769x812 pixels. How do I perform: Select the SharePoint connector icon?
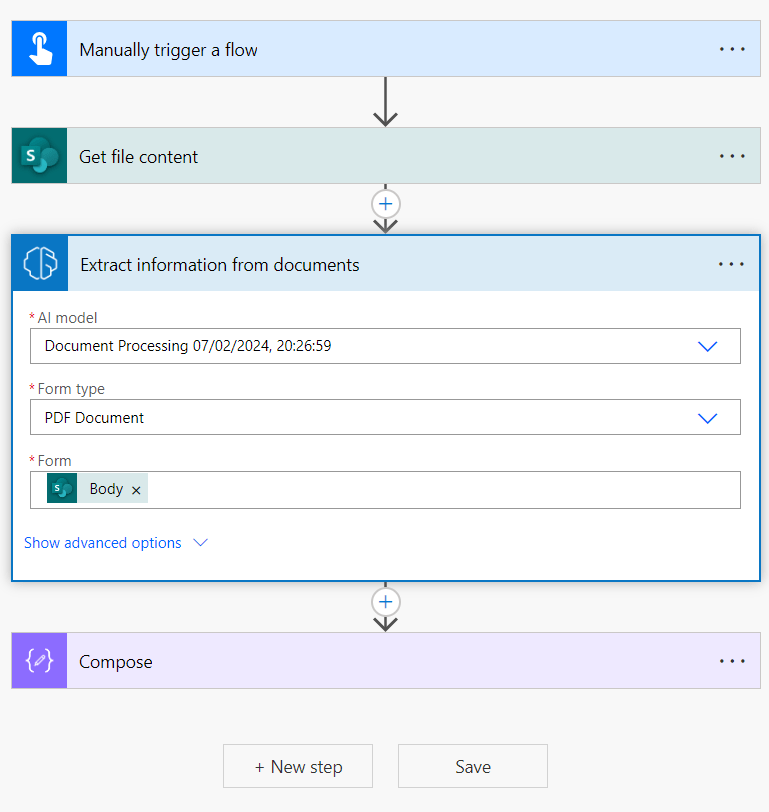(x=38, y=155)
